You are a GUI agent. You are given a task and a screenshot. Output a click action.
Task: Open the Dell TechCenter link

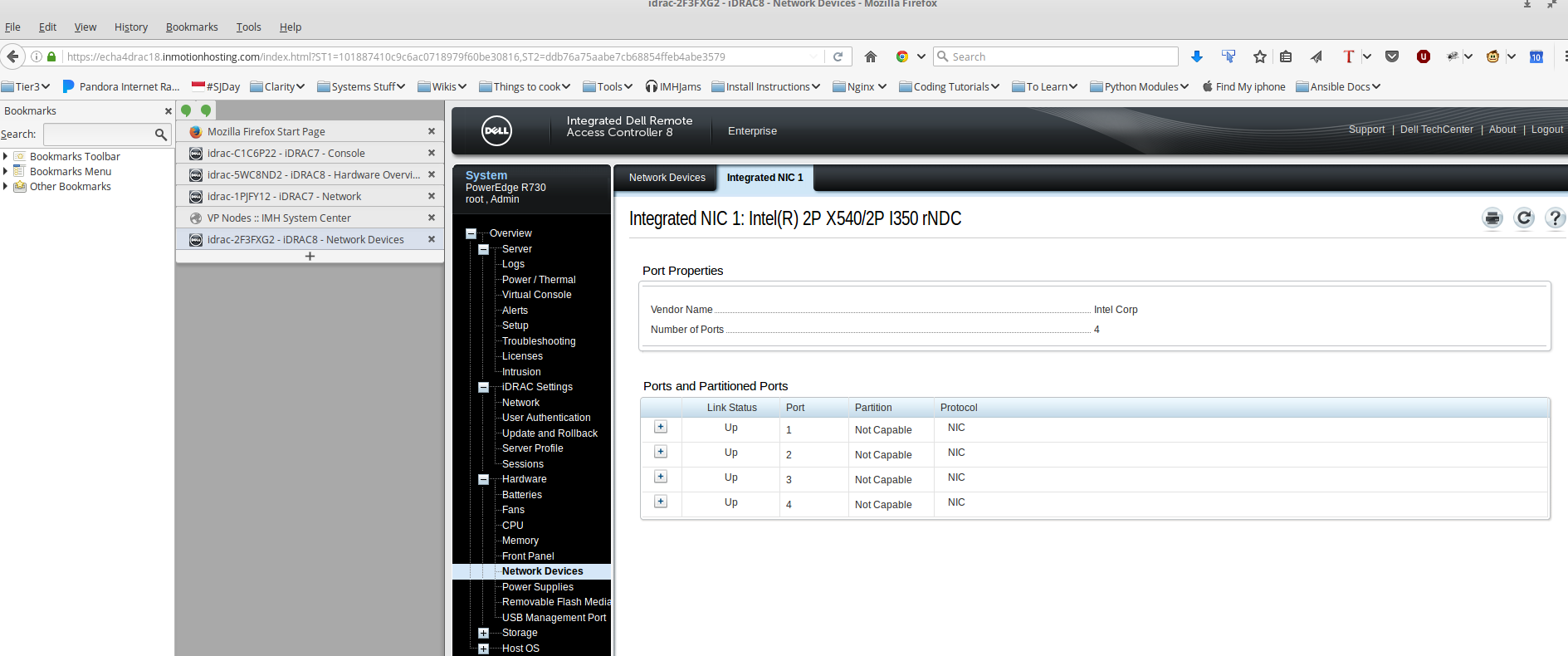[x=1436, y=130]
